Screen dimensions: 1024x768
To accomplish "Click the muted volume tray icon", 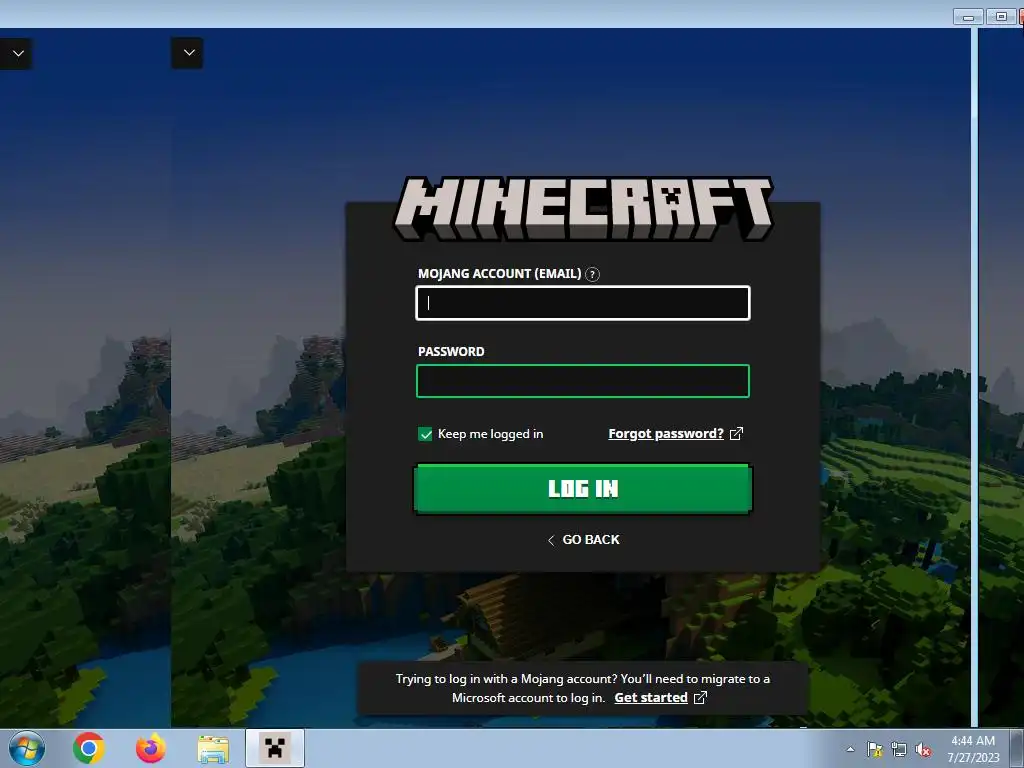I will [923, 750].
